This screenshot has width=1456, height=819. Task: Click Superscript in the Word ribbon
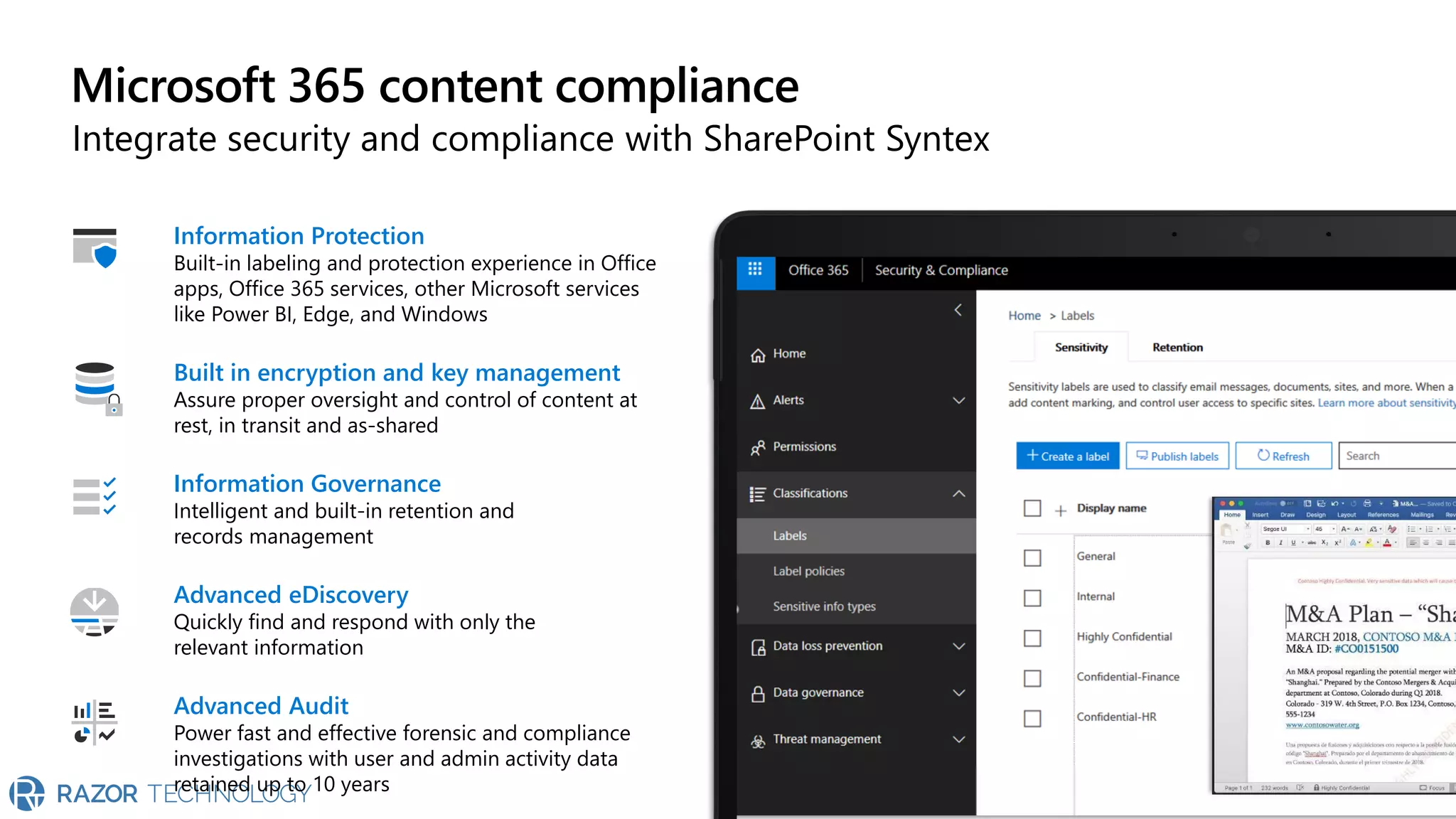point(1338,542)
